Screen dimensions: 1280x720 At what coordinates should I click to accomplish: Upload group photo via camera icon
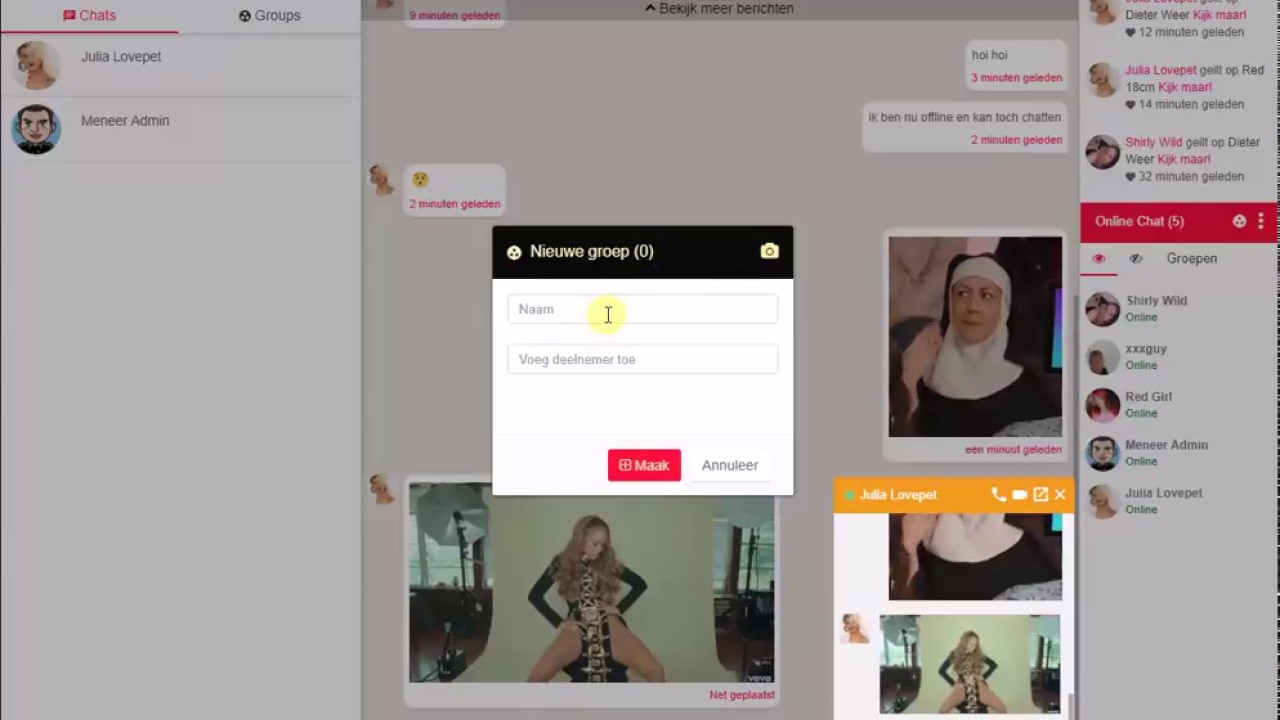(x=769, y=251)
